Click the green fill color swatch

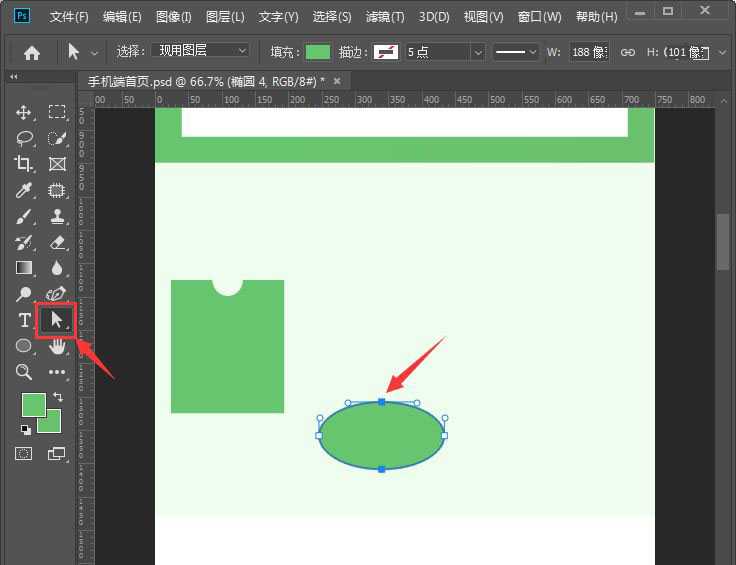pyautogui.click(x=318, y=52)
